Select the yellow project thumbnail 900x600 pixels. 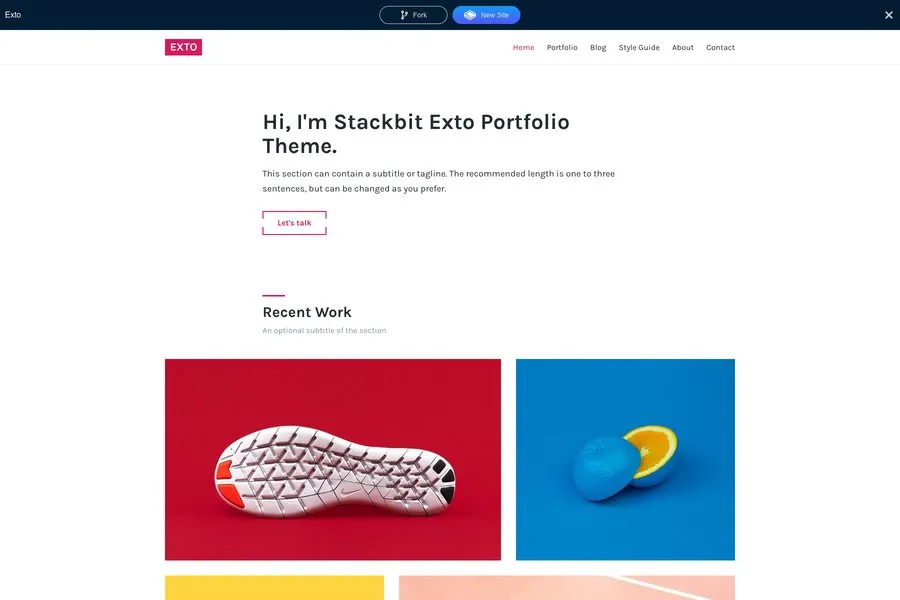coord(274,588)
